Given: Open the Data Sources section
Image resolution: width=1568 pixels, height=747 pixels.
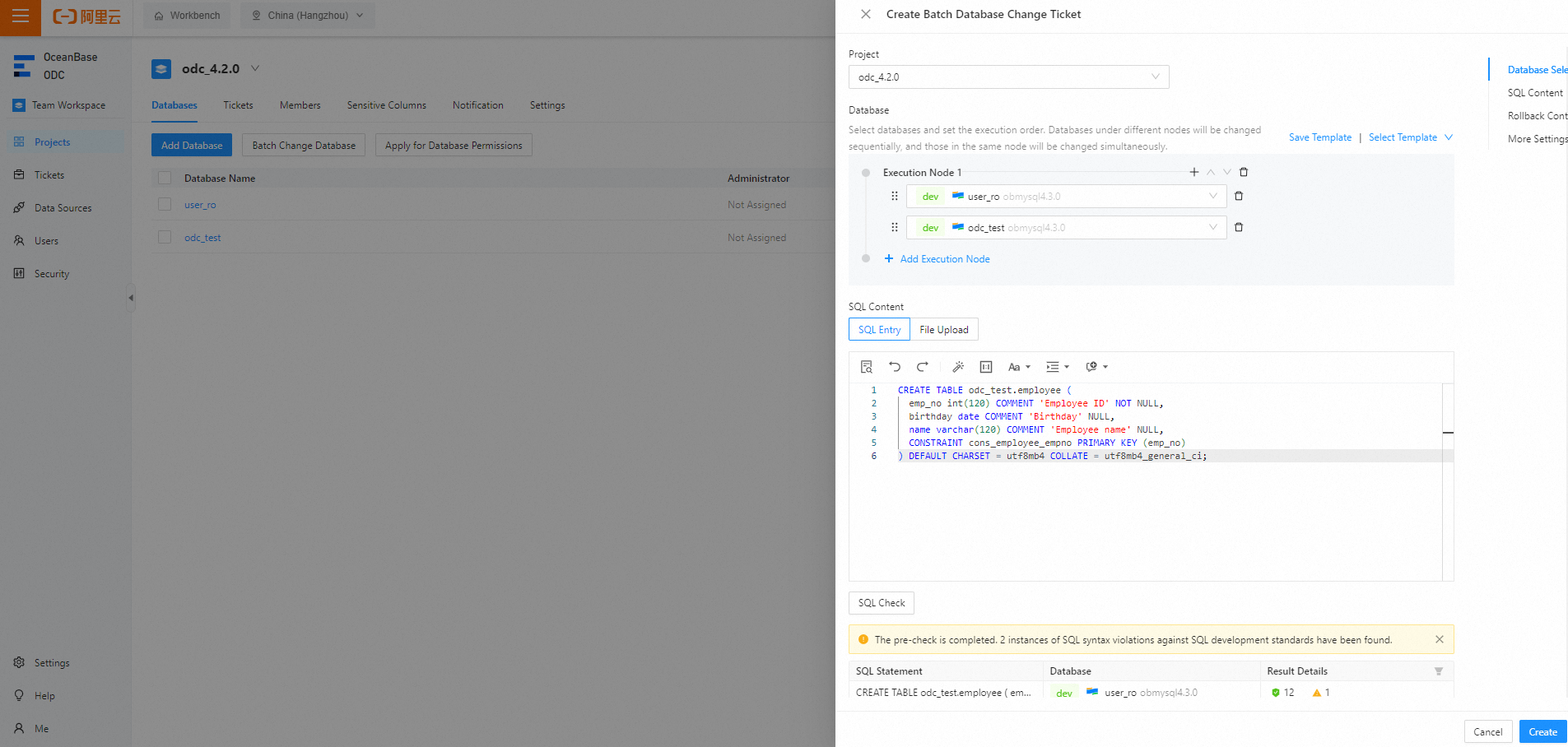Looking at the screenshot, I should [62, 207].
